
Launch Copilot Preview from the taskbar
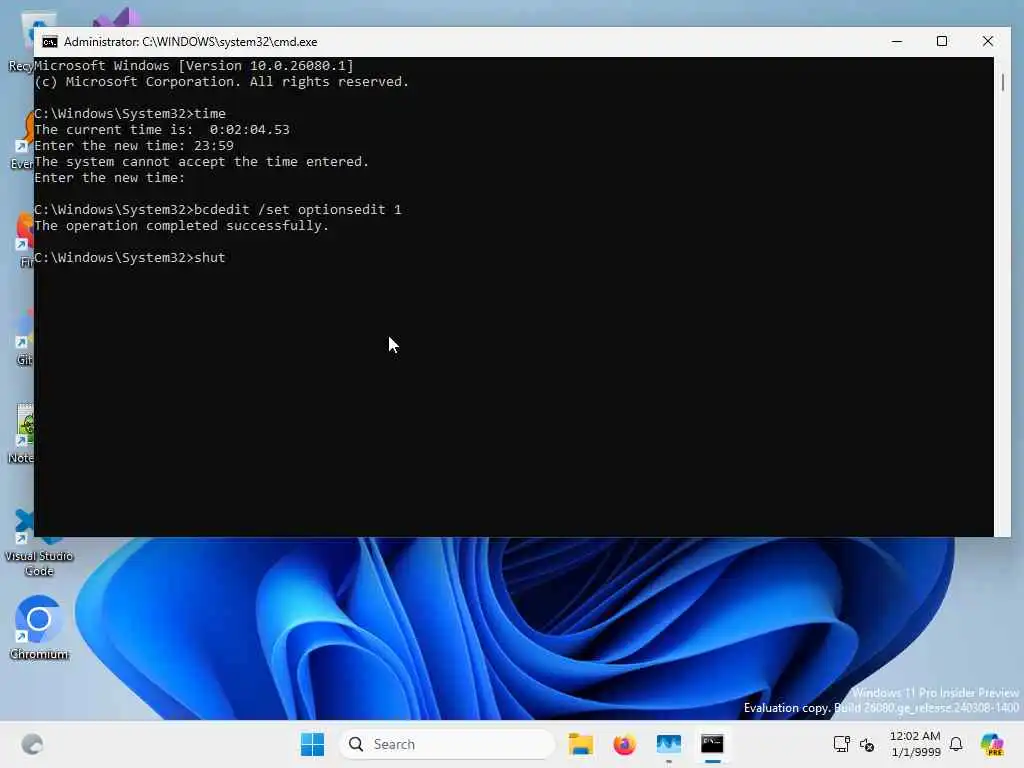(x=992, y=744)
